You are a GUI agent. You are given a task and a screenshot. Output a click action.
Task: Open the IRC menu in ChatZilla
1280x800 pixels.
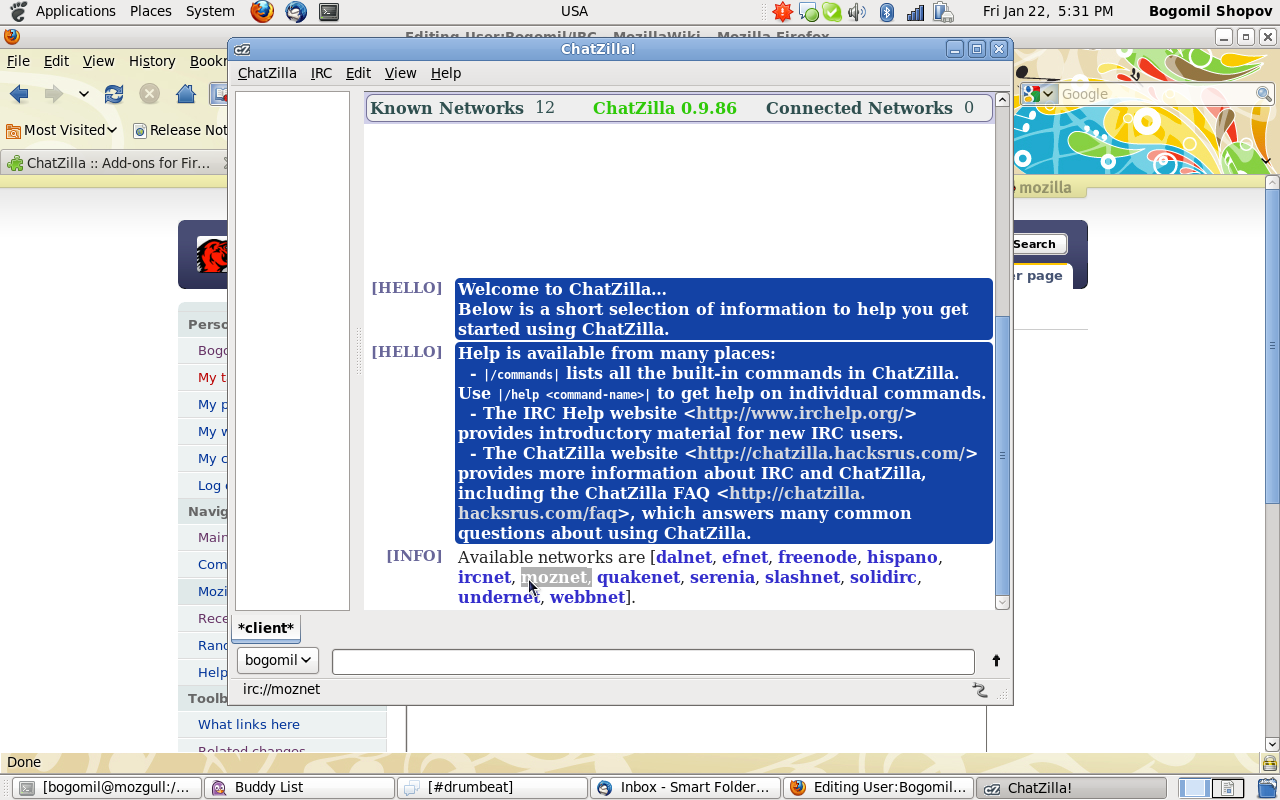click(x=321, y=73)
